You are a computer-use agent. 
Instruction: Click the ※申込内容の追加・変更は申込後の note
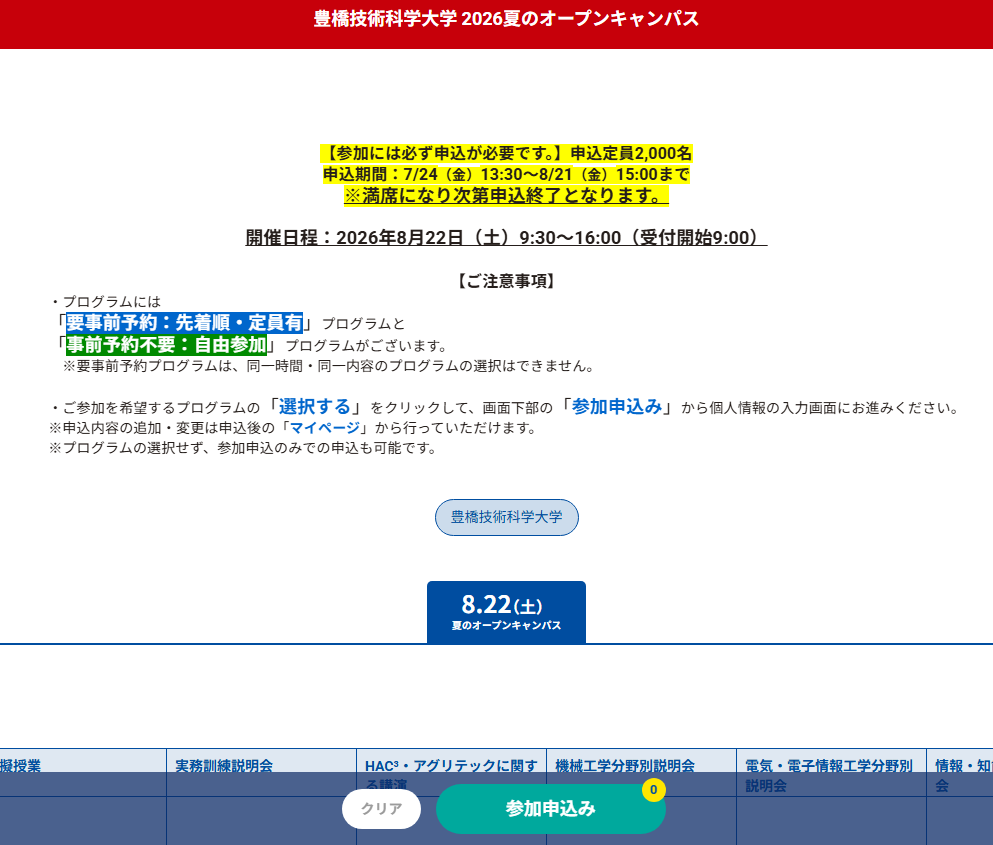pyautogui.click(x=294, y=428)
